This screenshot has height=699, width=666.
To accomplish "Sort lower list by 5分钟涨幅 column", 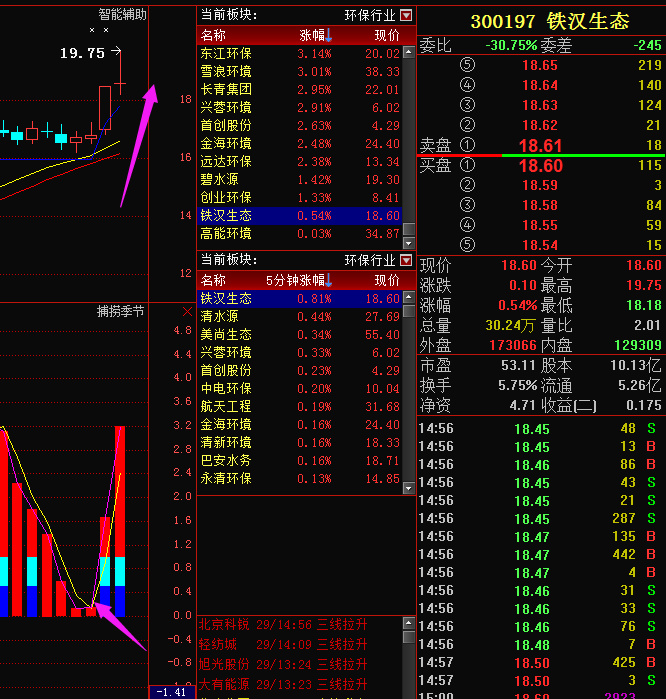I will coord(299,280).
